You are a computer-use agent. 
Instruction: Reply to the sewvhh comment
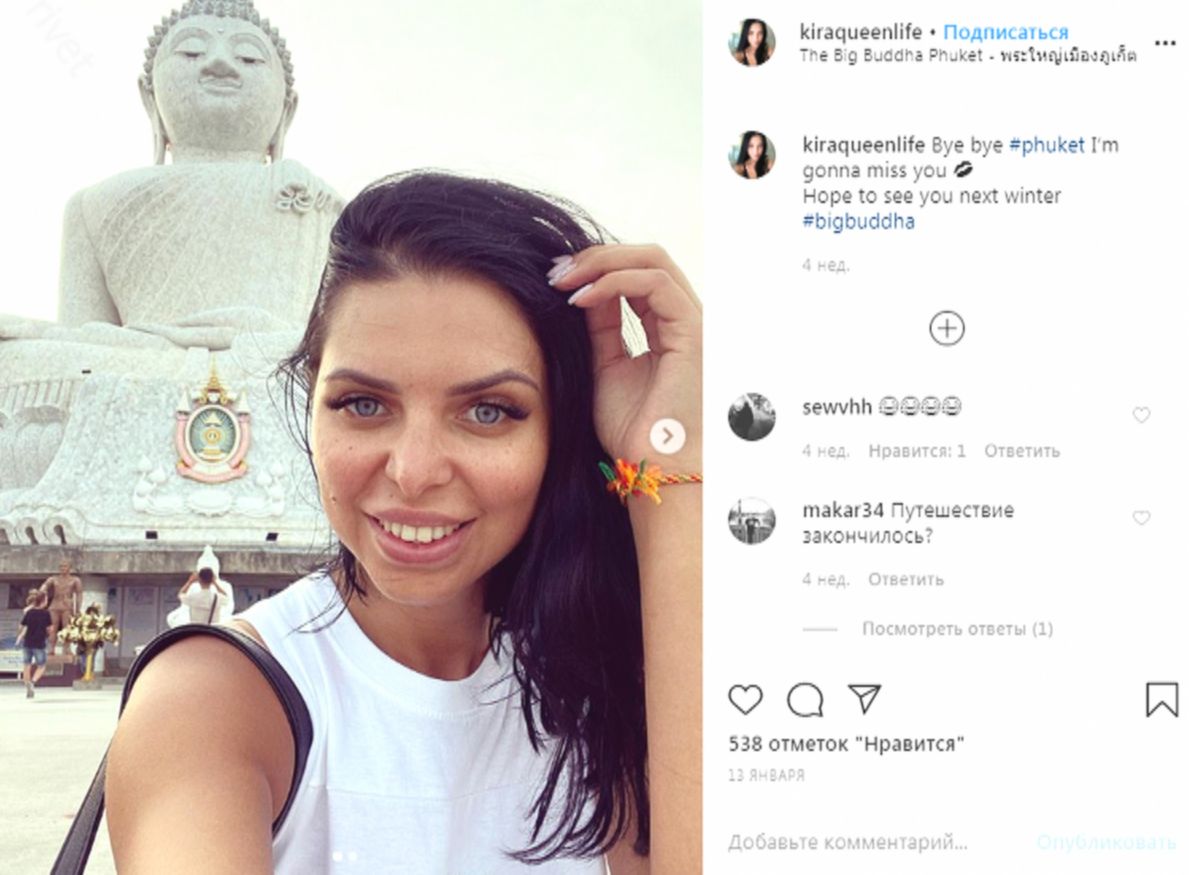coord(1021,451)
